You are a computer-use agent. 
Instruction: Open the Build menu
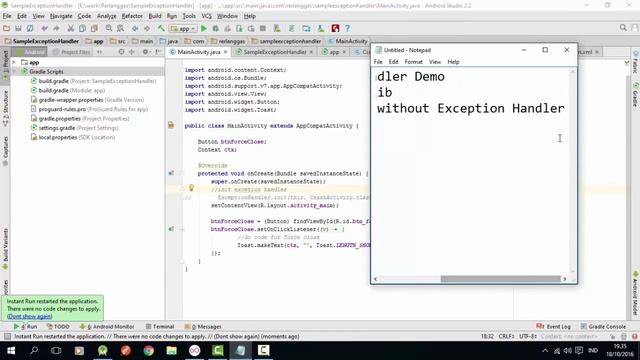(x=155, y=16)
